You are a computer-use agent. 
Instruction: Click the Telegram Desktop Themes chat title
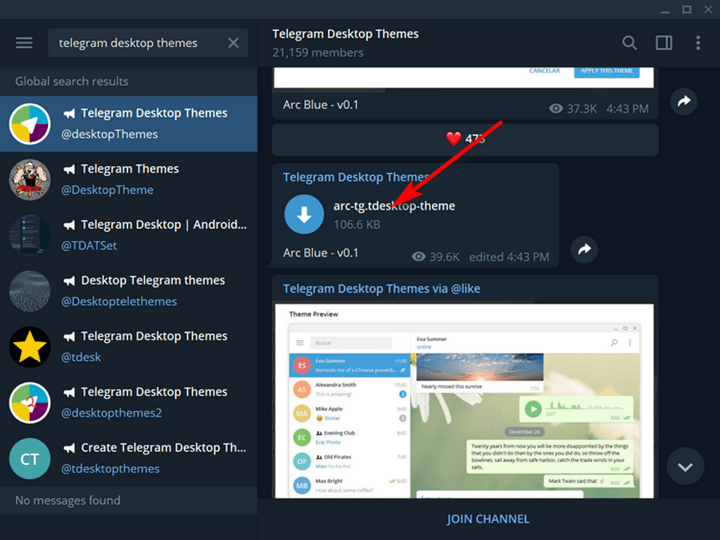pos(345,34)
